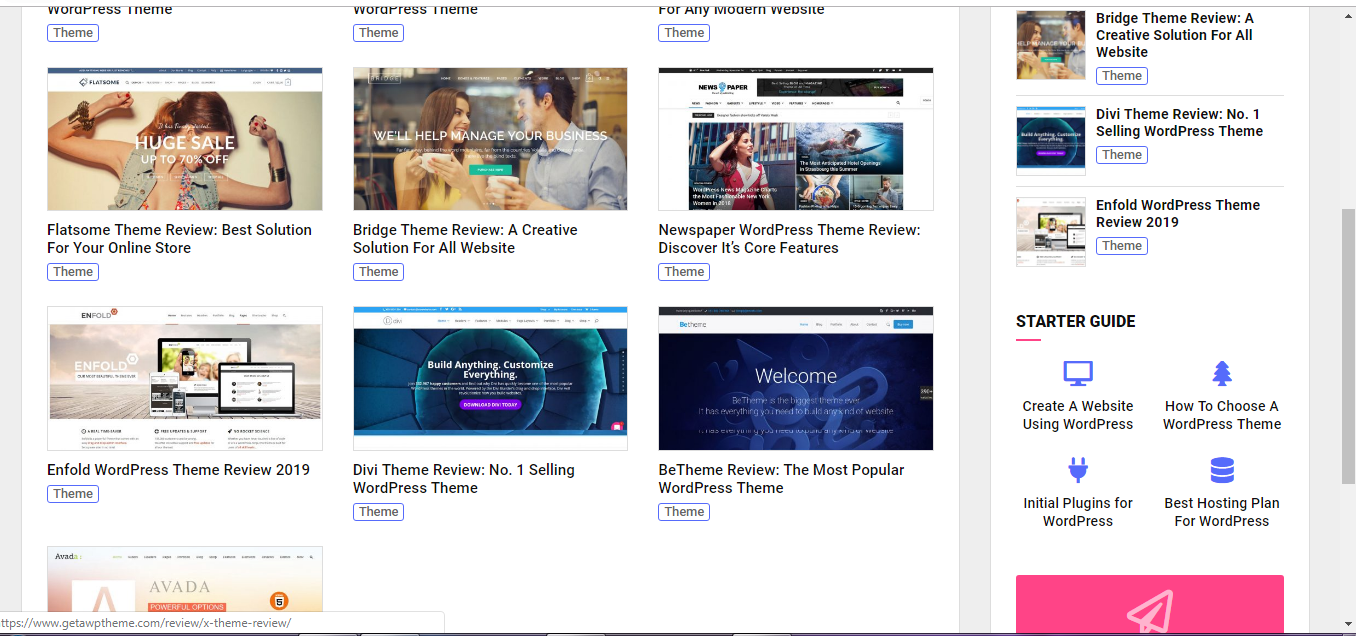Screen dimensions: 1356x636
Task: Select the Flatsome HUGE SALE thumbnail
Action: (185, 139)
